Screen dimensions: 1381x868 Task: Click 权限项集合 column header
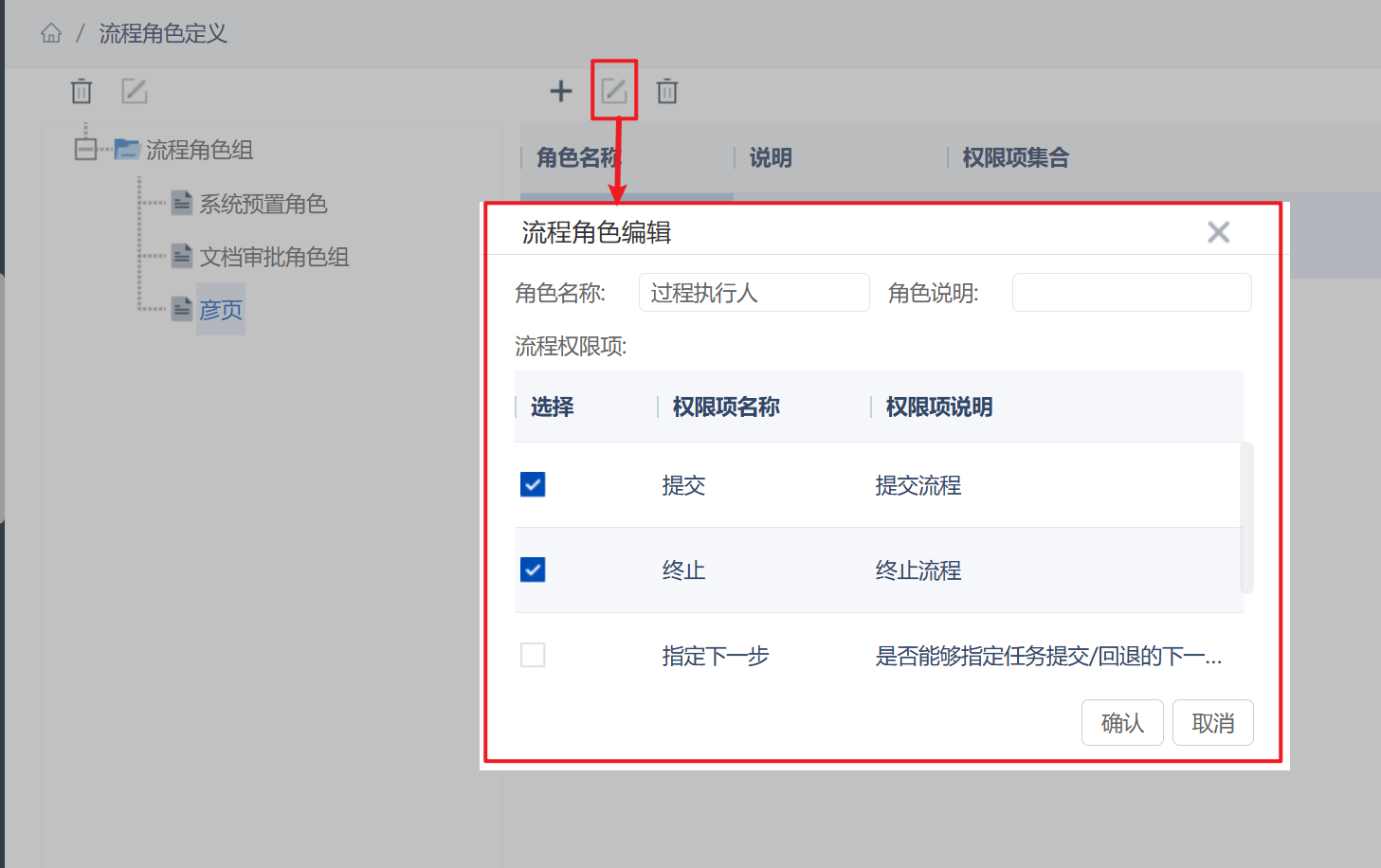pyautogui.click(x=1015, y=157)
